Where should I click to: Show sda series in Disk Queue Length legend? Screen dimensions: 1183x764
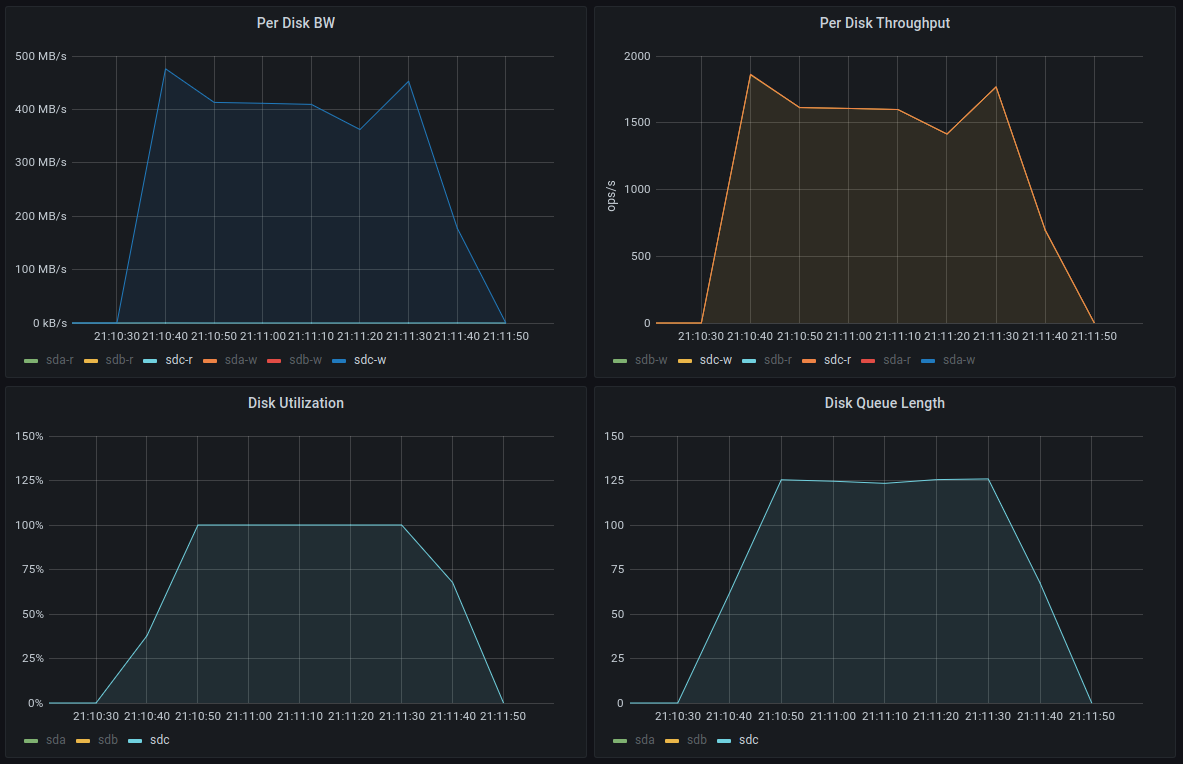645,741
